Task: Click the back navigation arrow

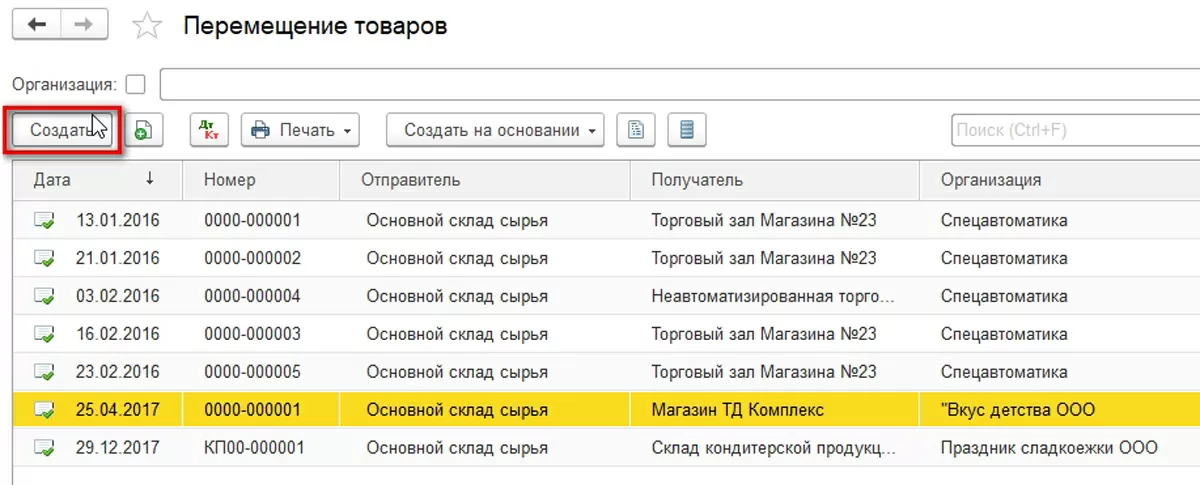Action: tap(37, 26)
